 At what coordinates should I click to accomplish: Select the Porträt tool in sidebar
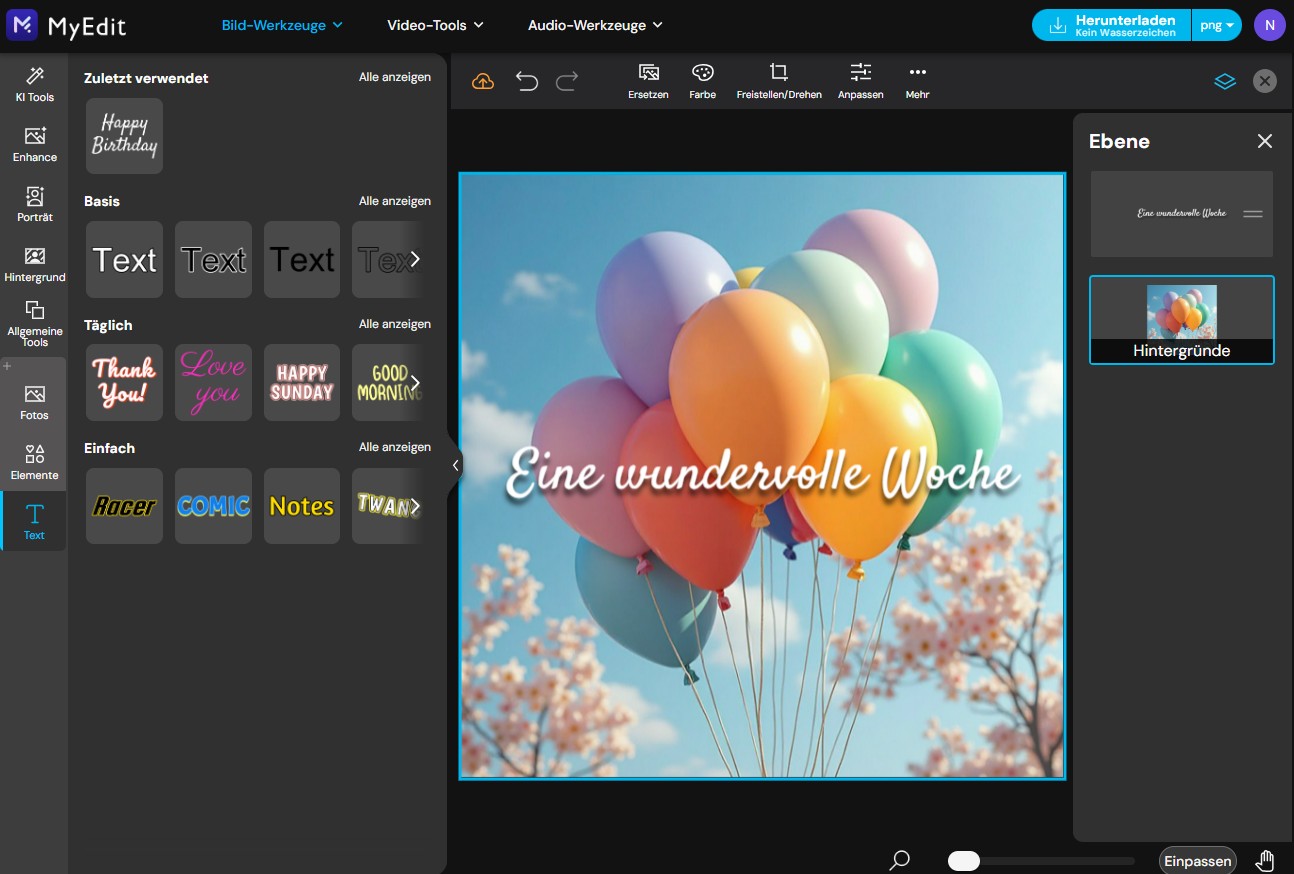point(34,204)
